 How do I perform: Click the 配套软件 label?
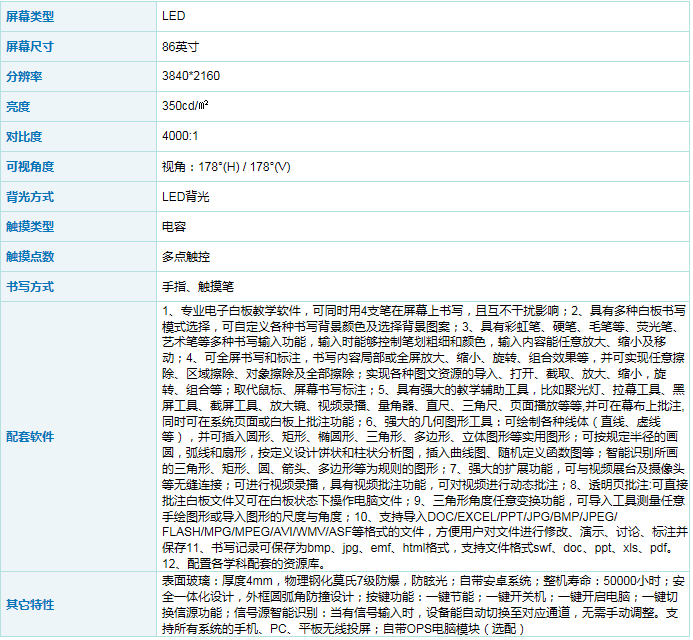(x=30, y=437)
